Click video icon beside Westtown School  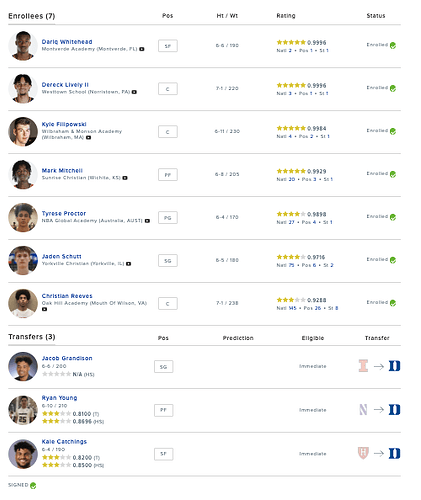click(x=134, y=92)
